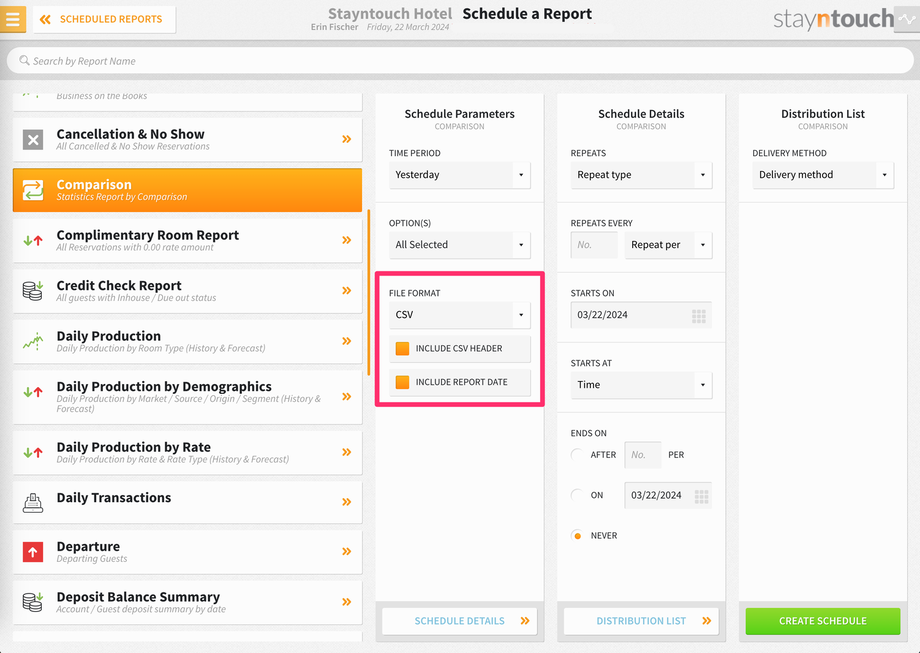This screenshot has width=920, height=653.
Task: Select the Departure report entry
Action: 187,552
